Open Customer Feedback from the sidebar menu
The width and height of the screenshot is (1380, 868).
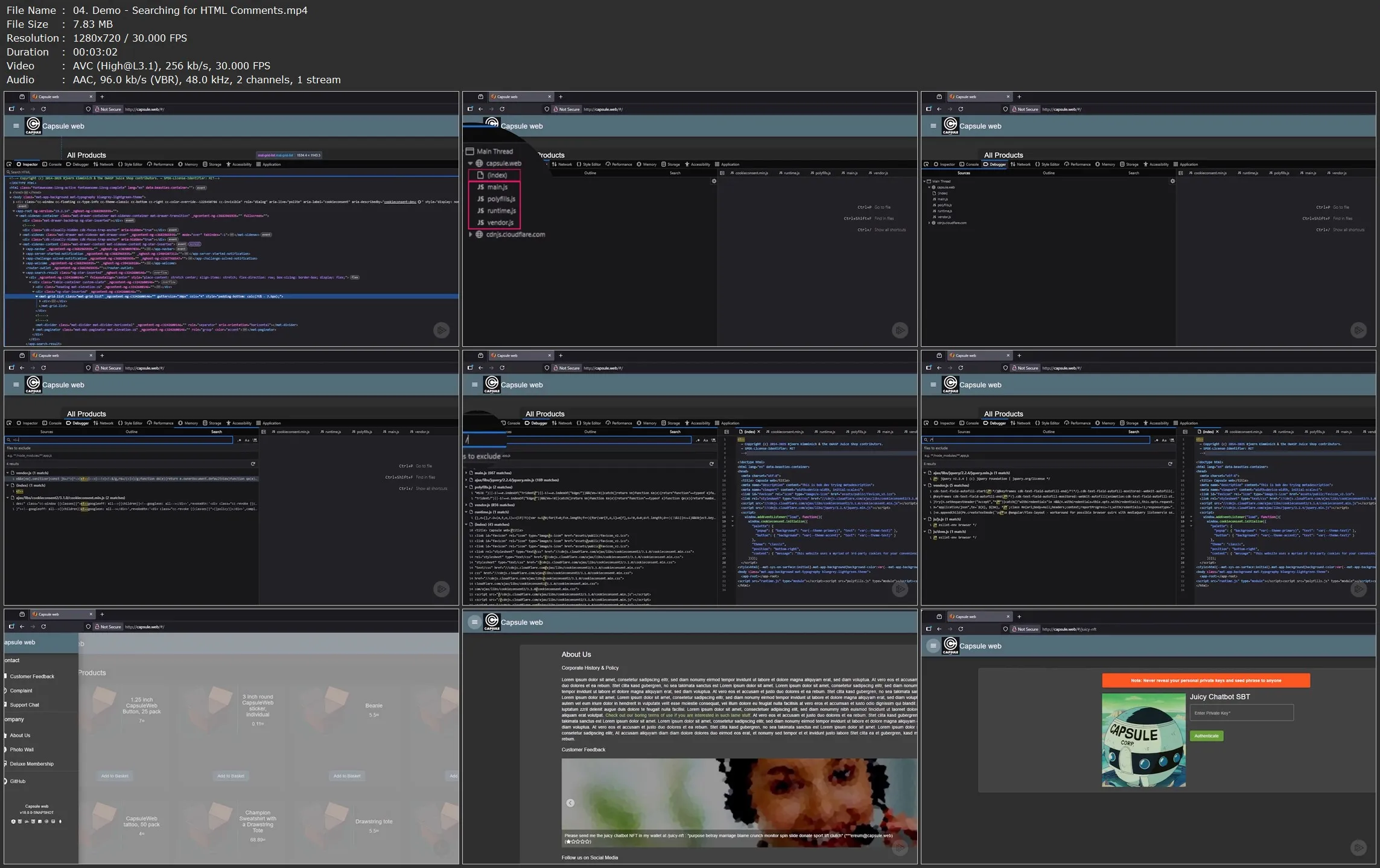31,676
